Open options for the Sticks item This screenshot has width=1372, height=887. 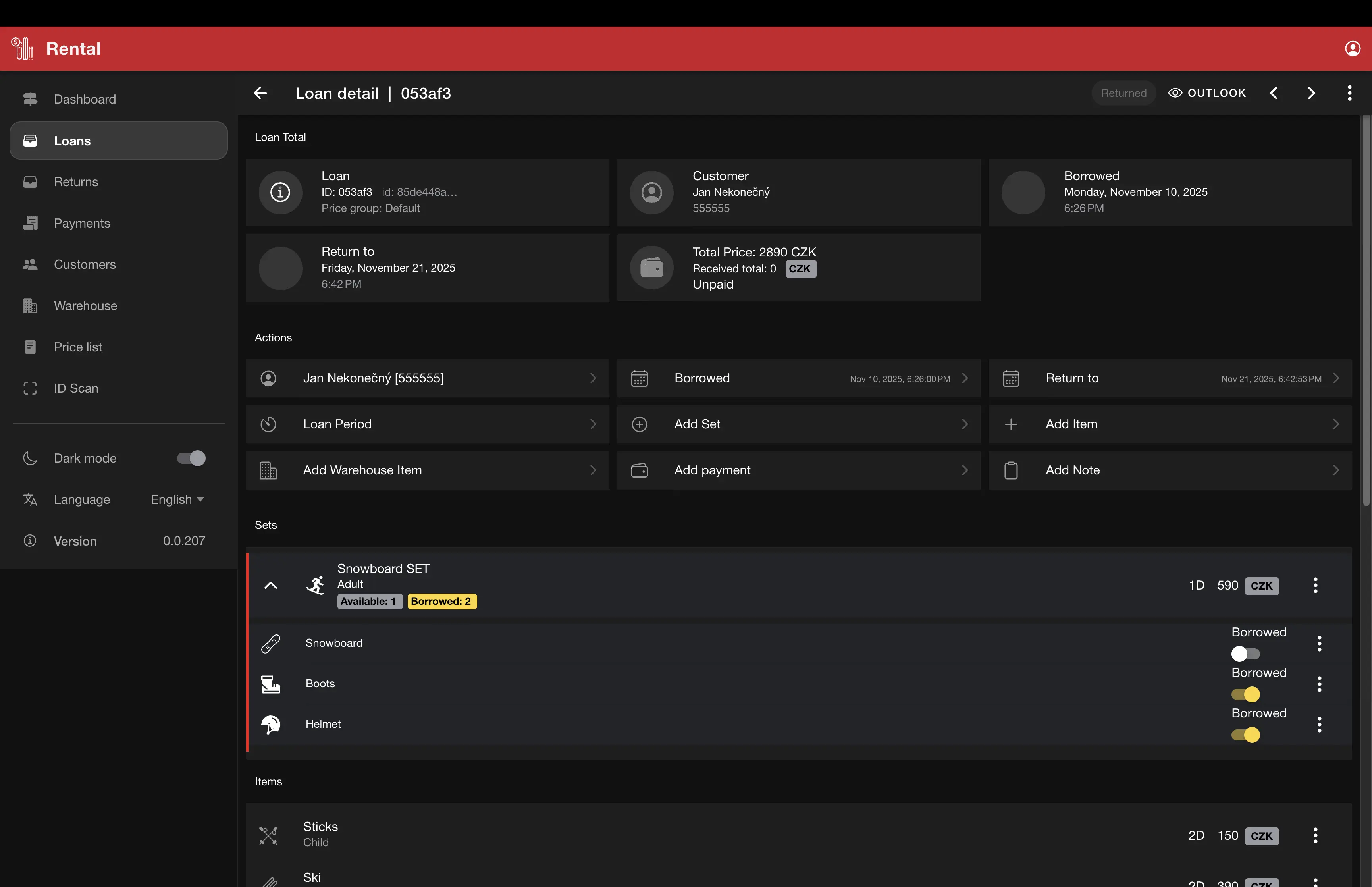1315,835
